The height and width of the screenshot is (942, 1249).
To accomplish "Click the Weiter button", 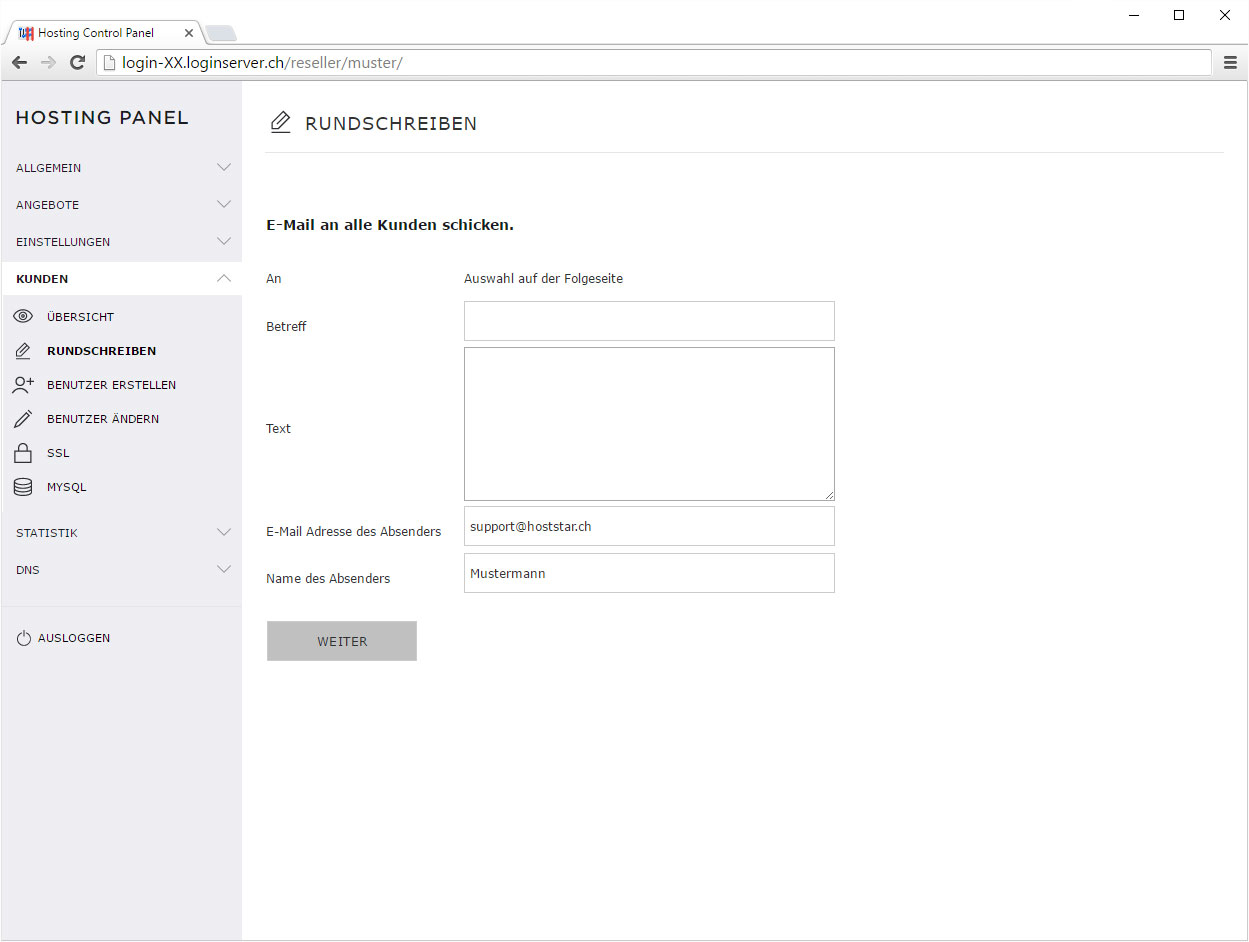I will 342,641.
